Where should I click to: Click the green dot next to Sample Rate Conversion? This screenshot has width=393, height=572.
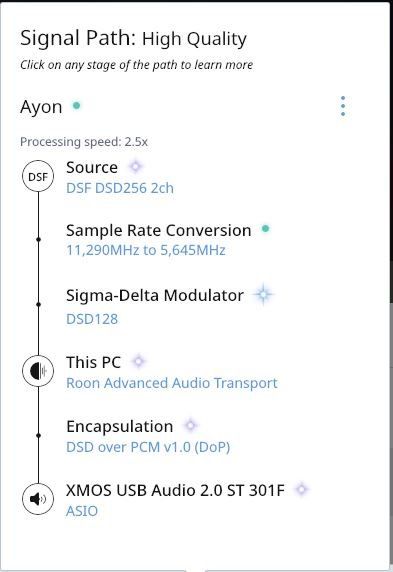[266, 229]
